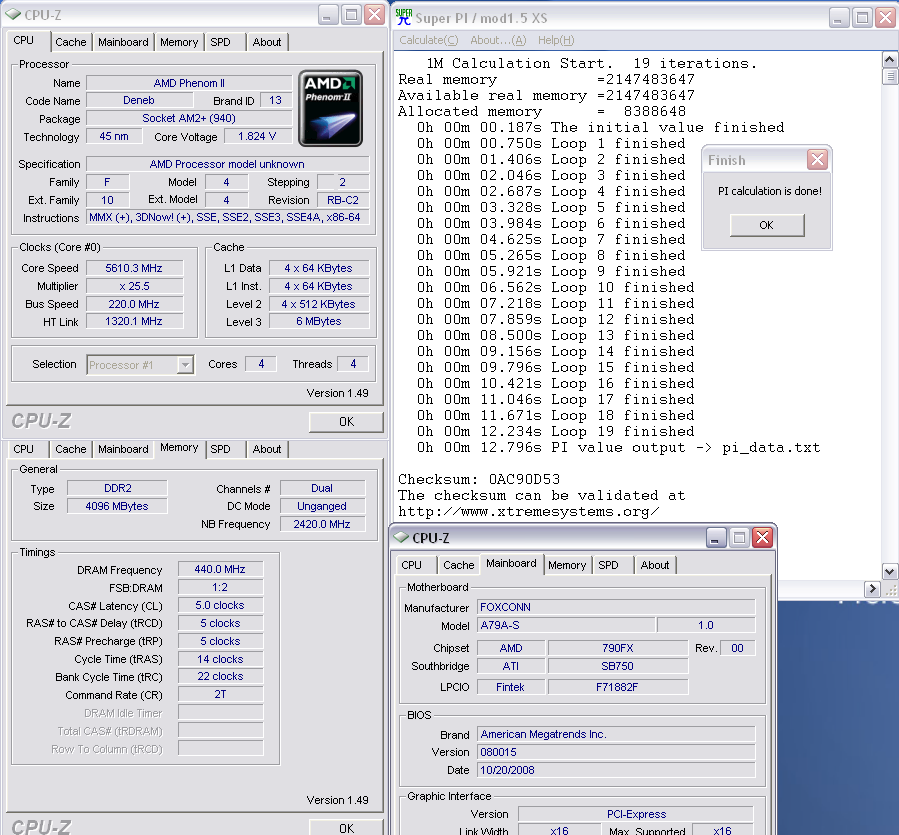Click the memory Size 4096 MBytes value
Viewport: 899px width, 835px height.
pos(117,506)
